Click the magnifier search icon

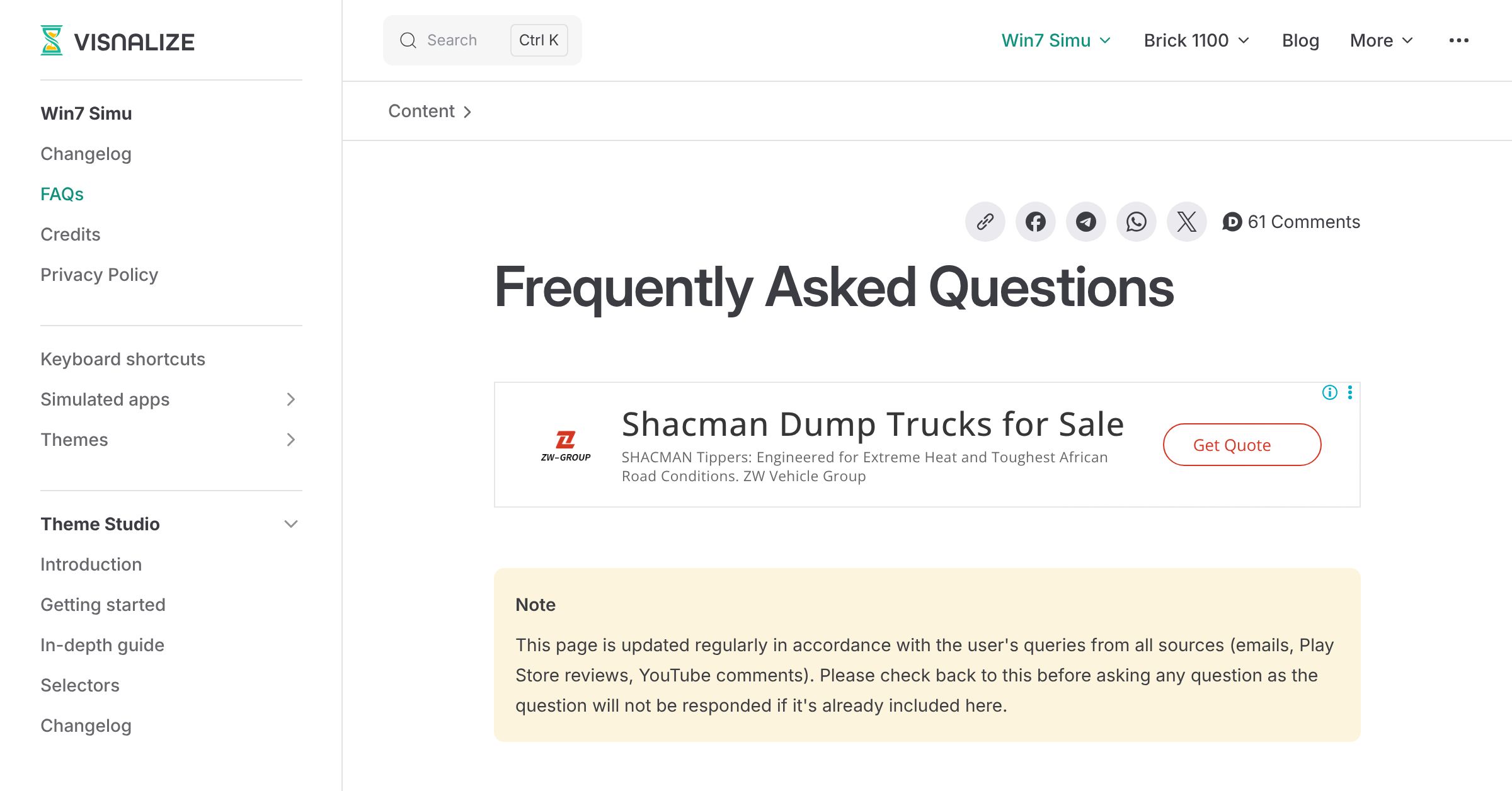[x=408, y=40]
